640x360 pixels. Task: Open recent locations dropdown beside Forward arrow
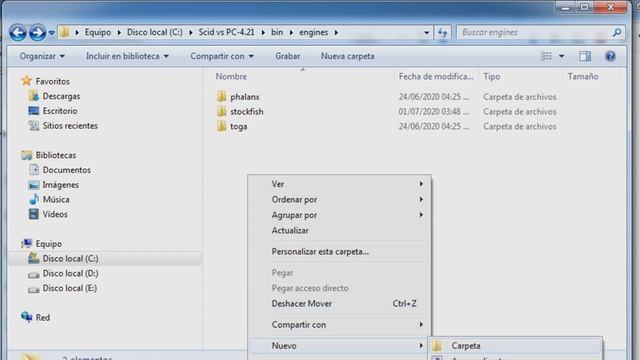click(x=51, y=33)
